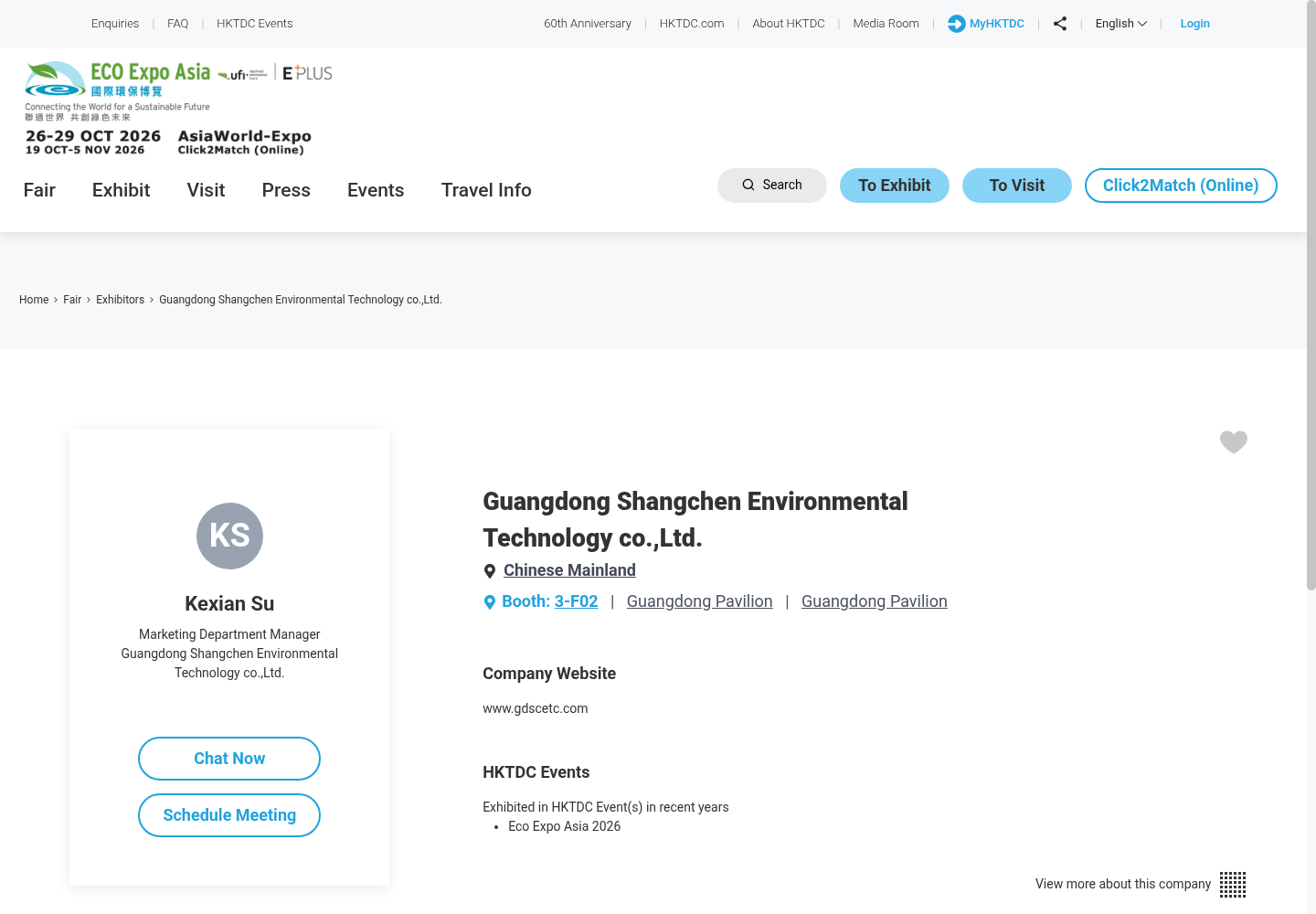
Task: Click the blue booth location pin icon
Action: [490, 602]
